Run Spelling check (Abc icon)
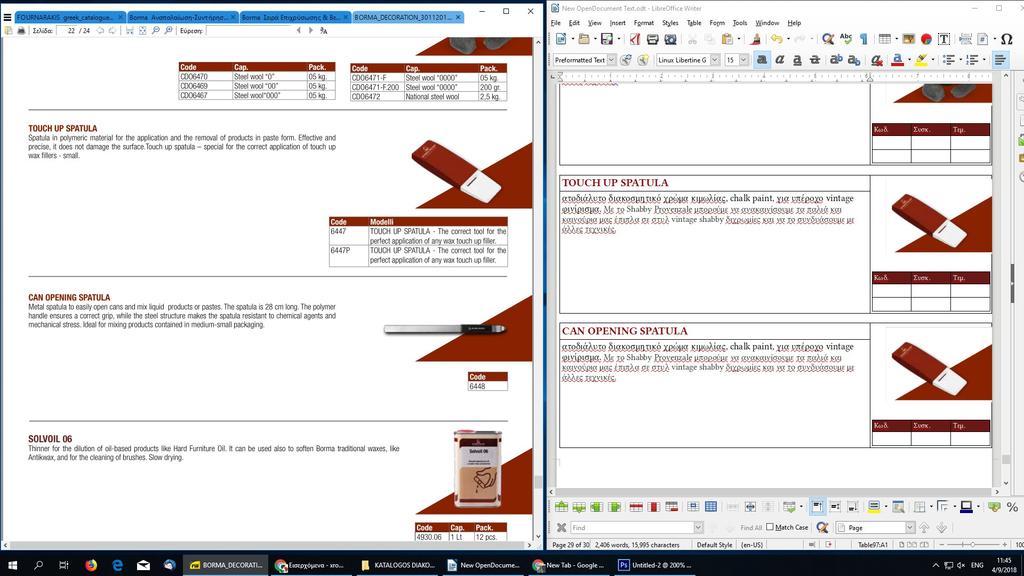The image size is (1024, 576). (x=846, y=40)
